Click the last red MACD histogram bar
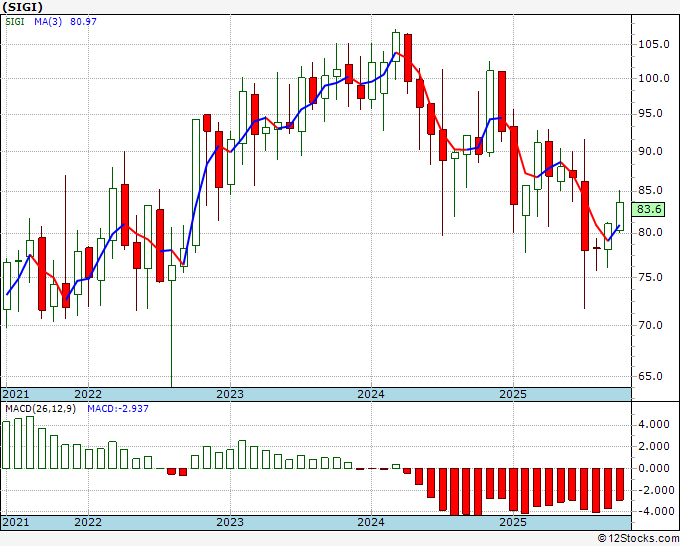Image resolution: width=680 pixels, height=546 pixels. tap(620, 484)
